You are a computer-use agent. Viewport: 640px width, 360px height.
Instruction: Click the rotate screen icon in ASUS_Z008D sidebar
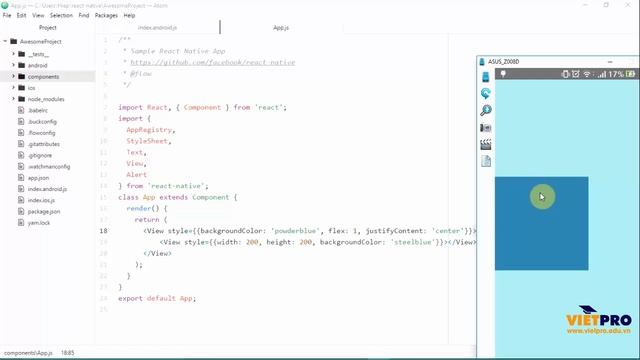[x=485, y=93]
